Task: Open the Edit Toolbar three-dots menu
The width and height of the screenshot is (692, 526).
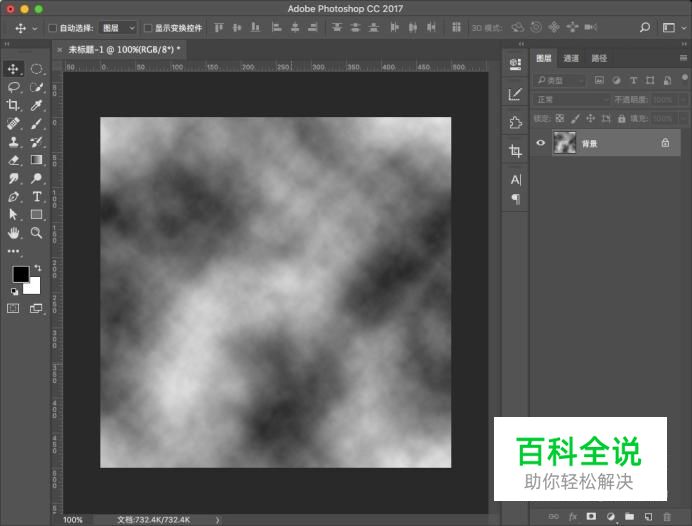Action: pos(13,252)
